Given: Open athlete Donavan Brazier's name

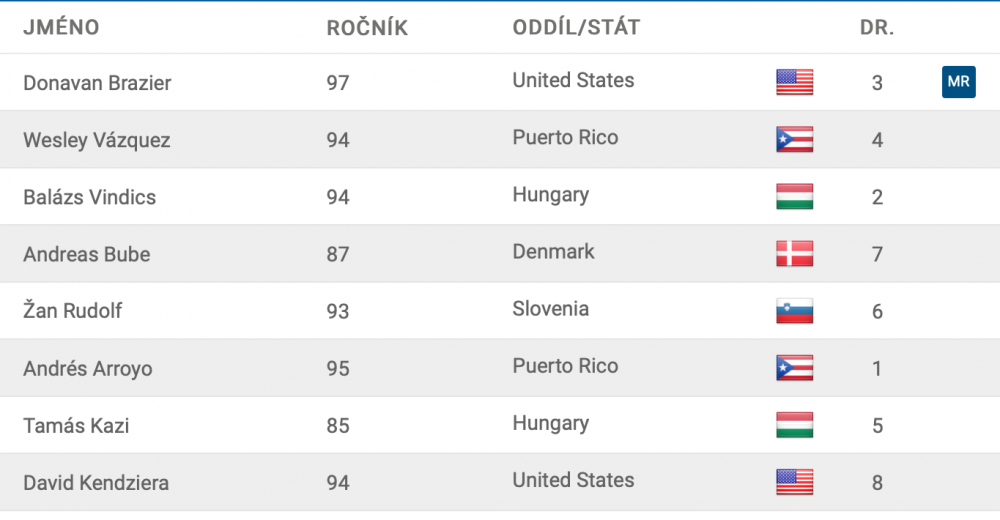Looking at the screenshot, I should tap(97, 83).
